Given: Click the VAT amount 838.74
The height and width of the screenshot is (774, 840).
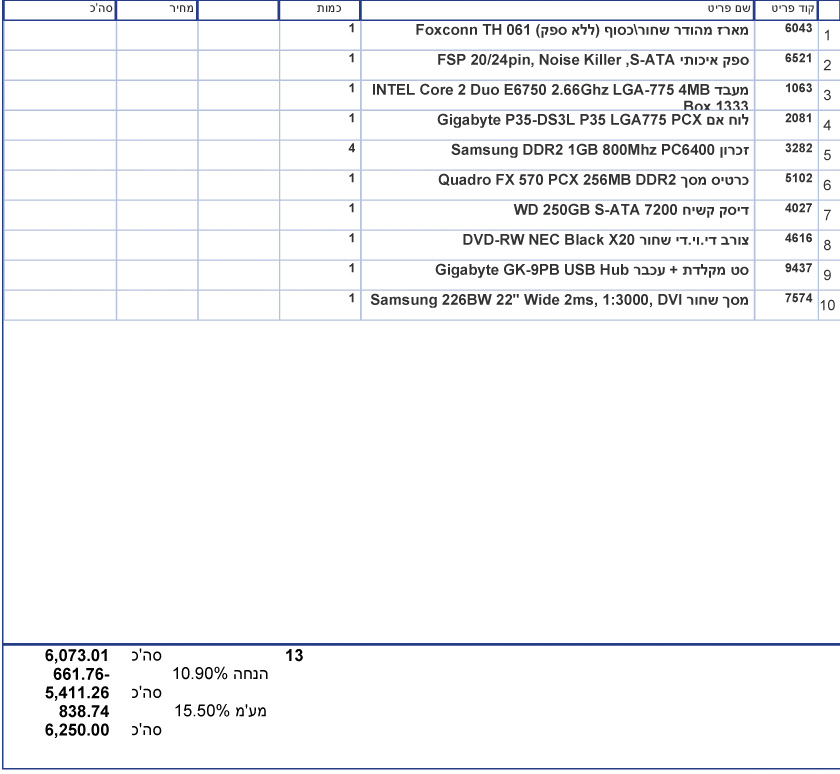Looking at the screenshot, I should pos(84,712).
